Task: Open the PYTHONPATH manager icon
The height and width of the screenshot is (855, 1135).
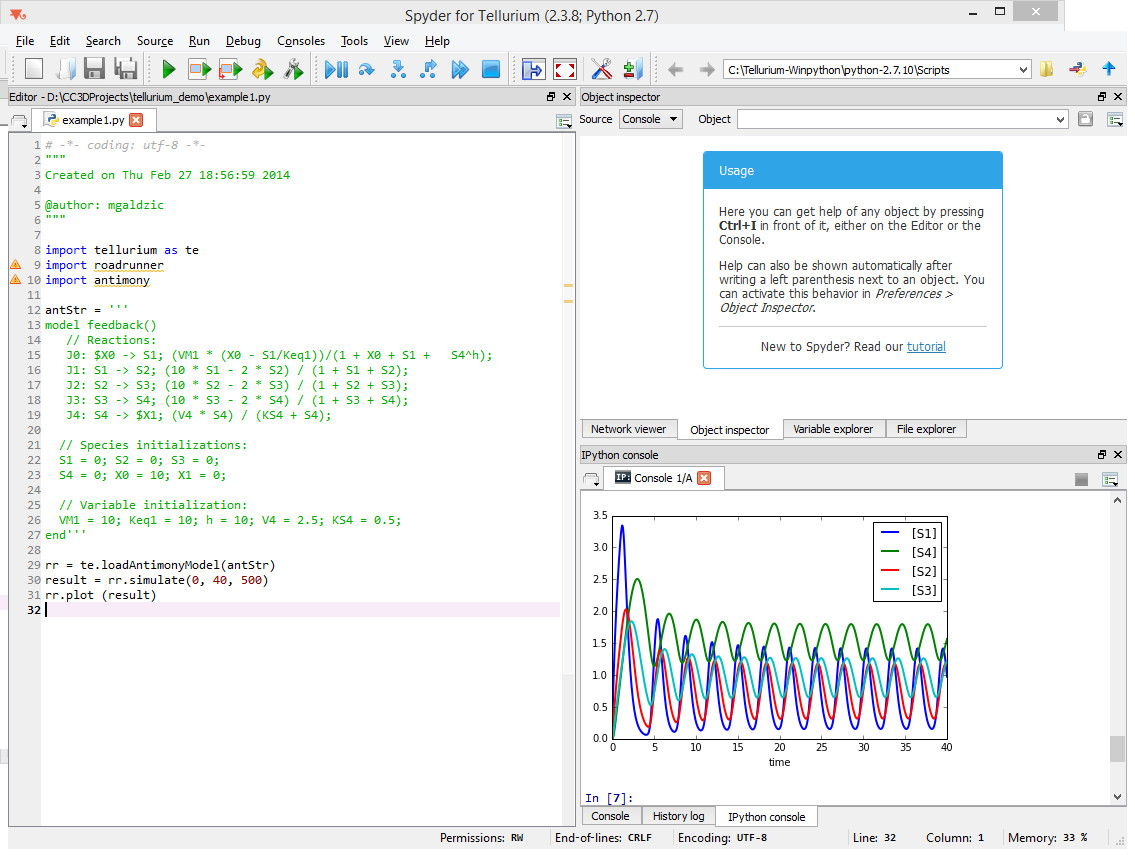Action: [633, 70]
